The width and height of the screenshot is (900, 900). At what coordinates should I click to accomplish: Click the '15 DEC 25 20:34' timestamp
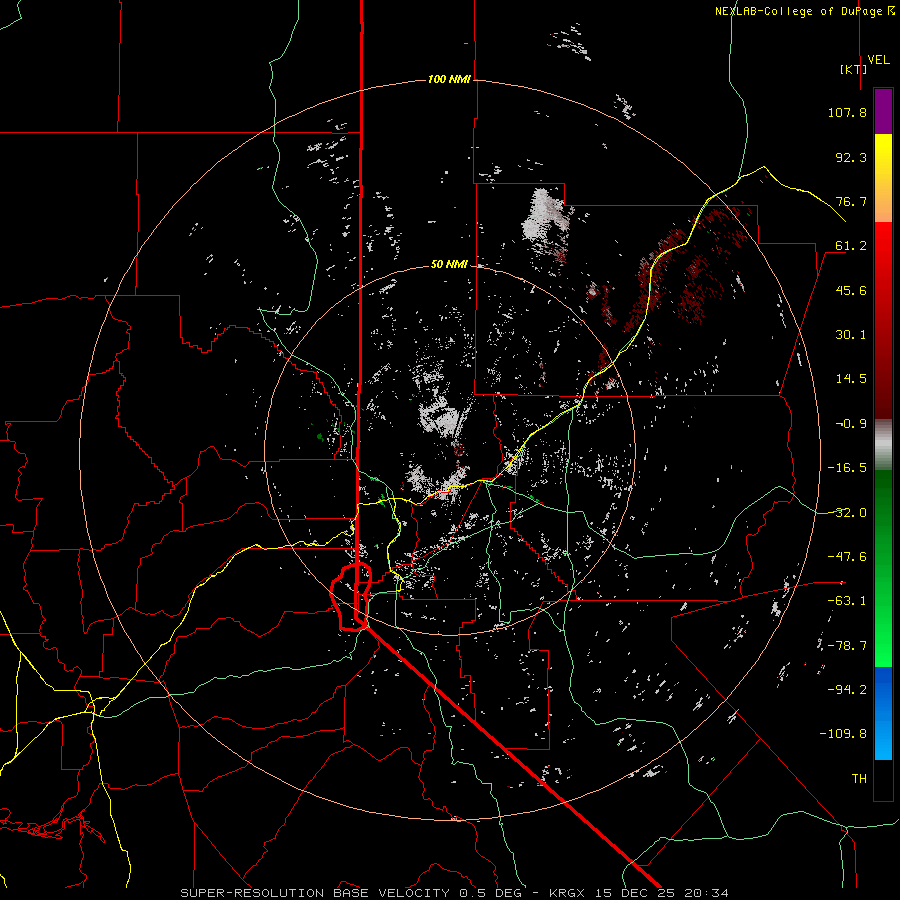(x=661, y=893)
